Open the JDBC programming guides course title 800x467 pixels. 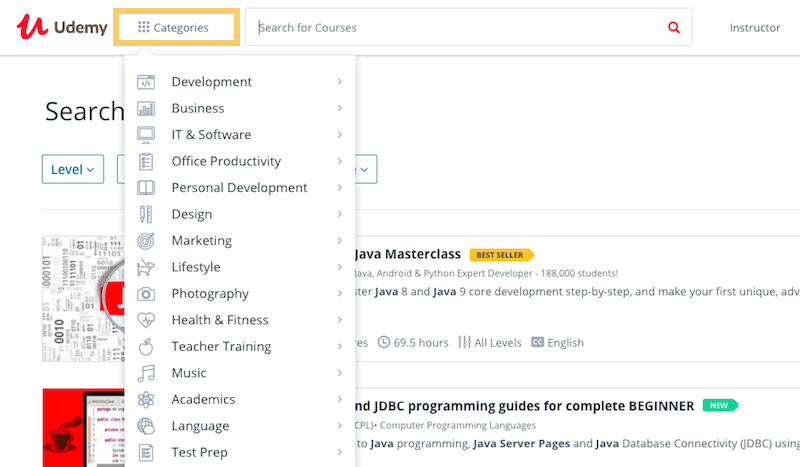pyautogui.click(x=524, y=406)
